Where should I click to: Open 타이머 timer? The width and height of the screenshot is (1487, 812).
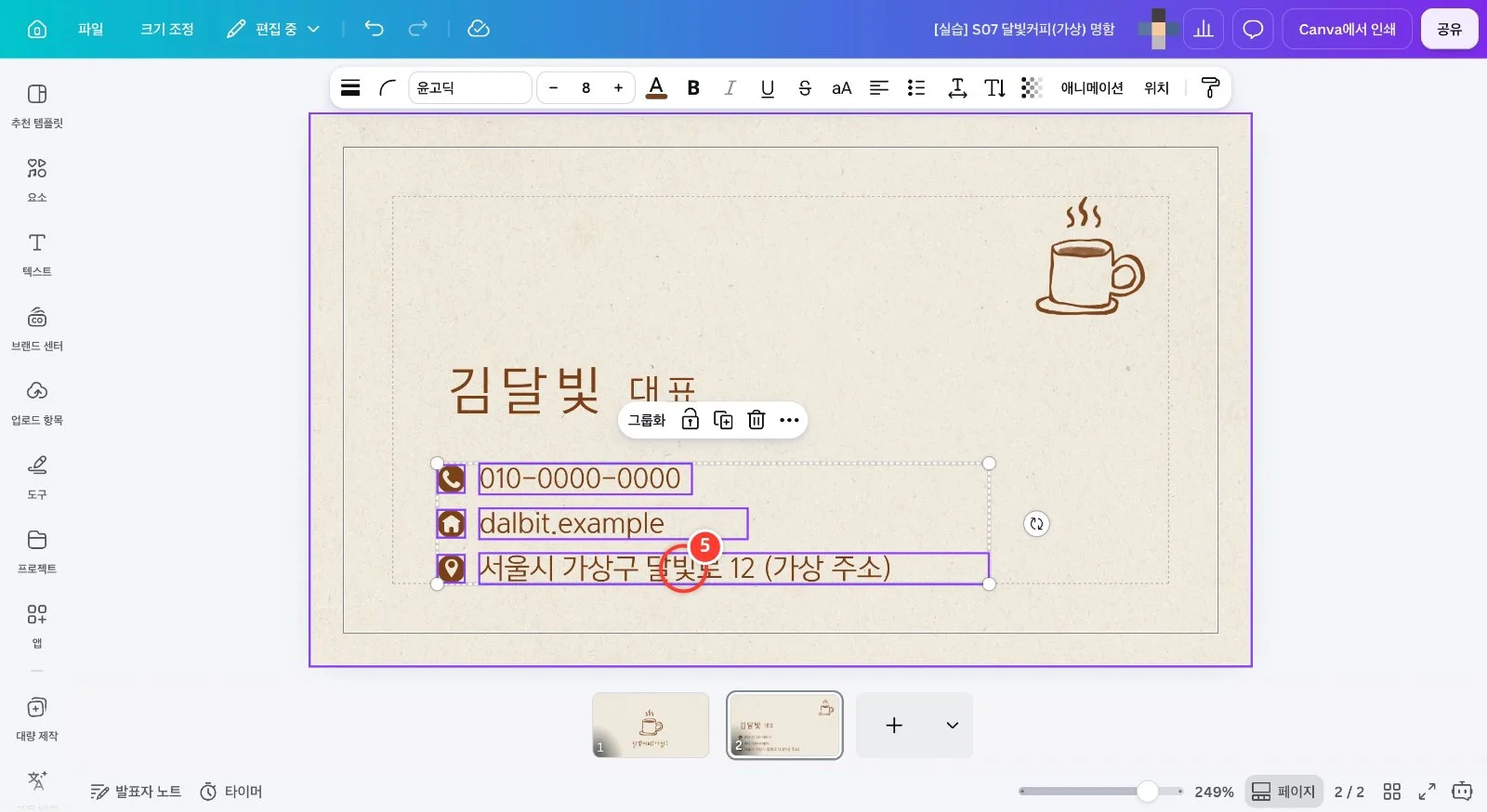[231, 792]
